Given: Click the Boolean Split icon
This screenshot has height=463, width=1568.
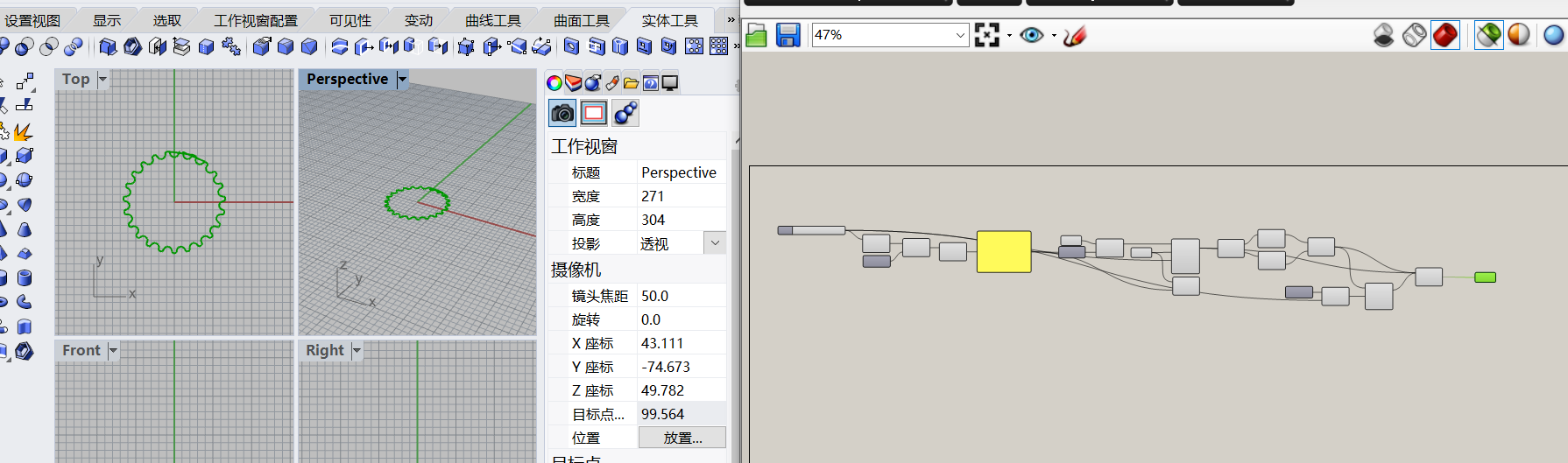Looking at the screenshot, I should pyautogui.click(x=74, y=46).
